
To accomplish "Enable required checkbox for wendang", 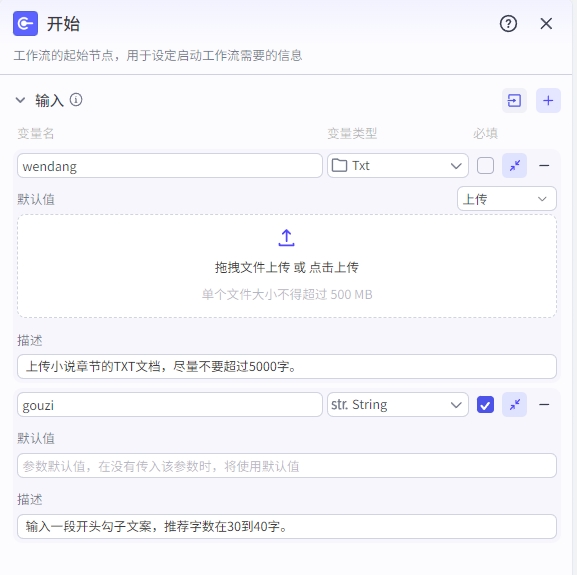I will click(x=485, y=166).
